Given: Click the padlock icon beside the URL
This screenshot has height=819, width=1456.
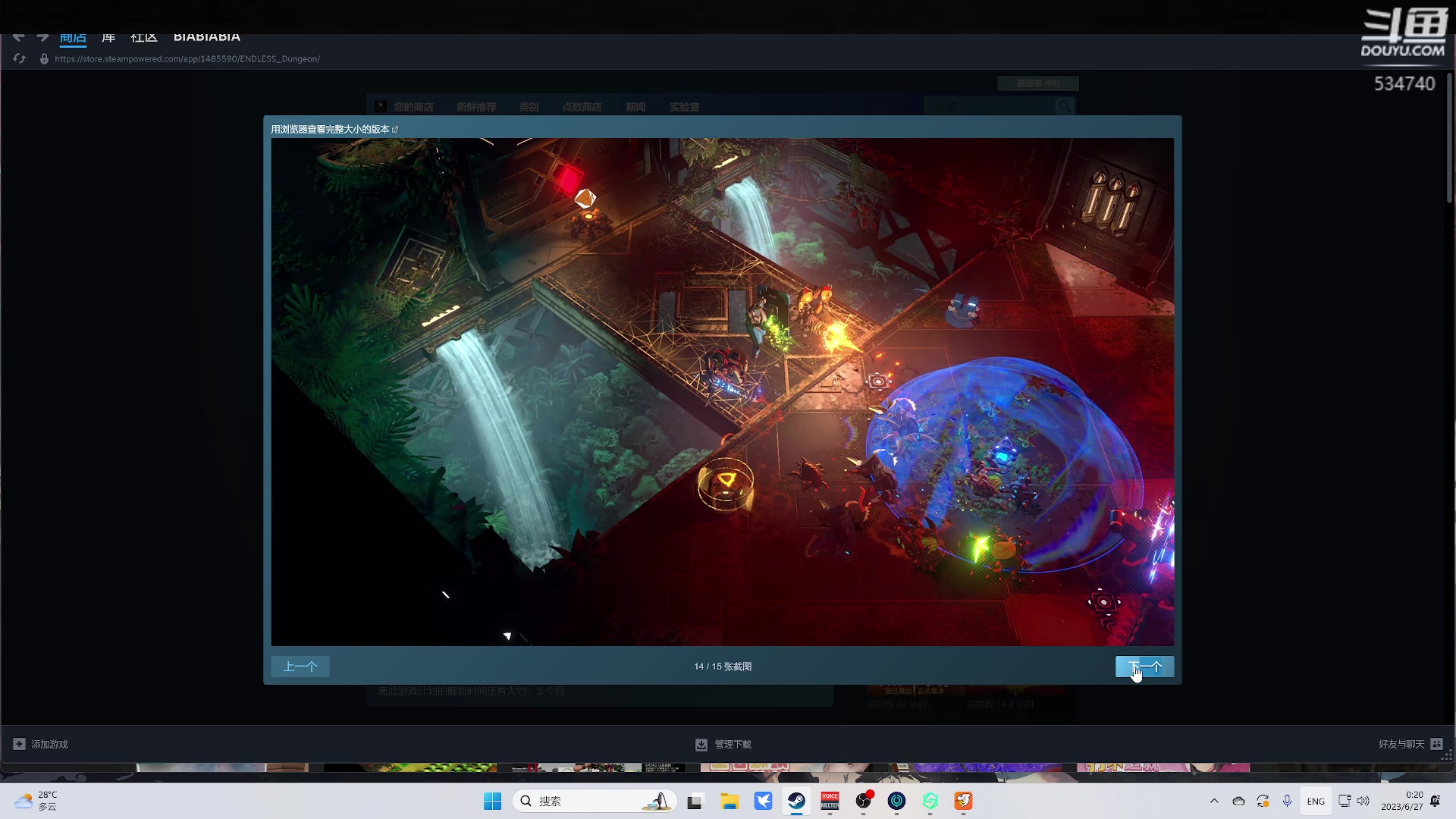Looking at the screenshot, I should pos(44,58).
